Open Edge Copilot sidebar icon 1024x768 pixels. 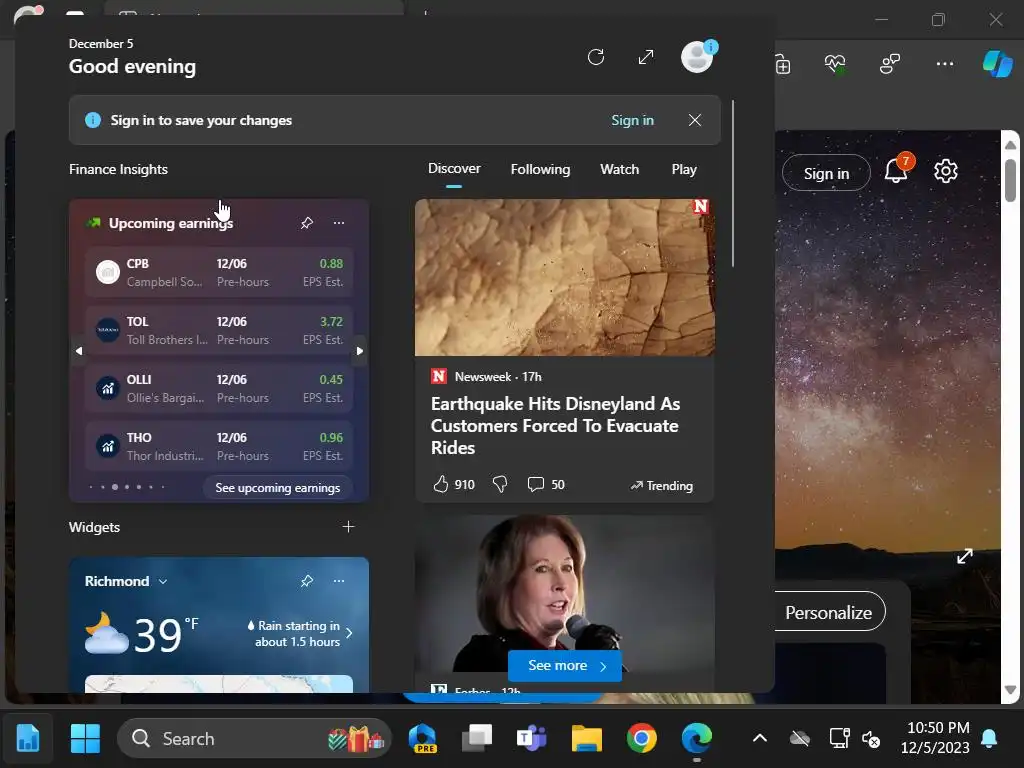(997, 64)
